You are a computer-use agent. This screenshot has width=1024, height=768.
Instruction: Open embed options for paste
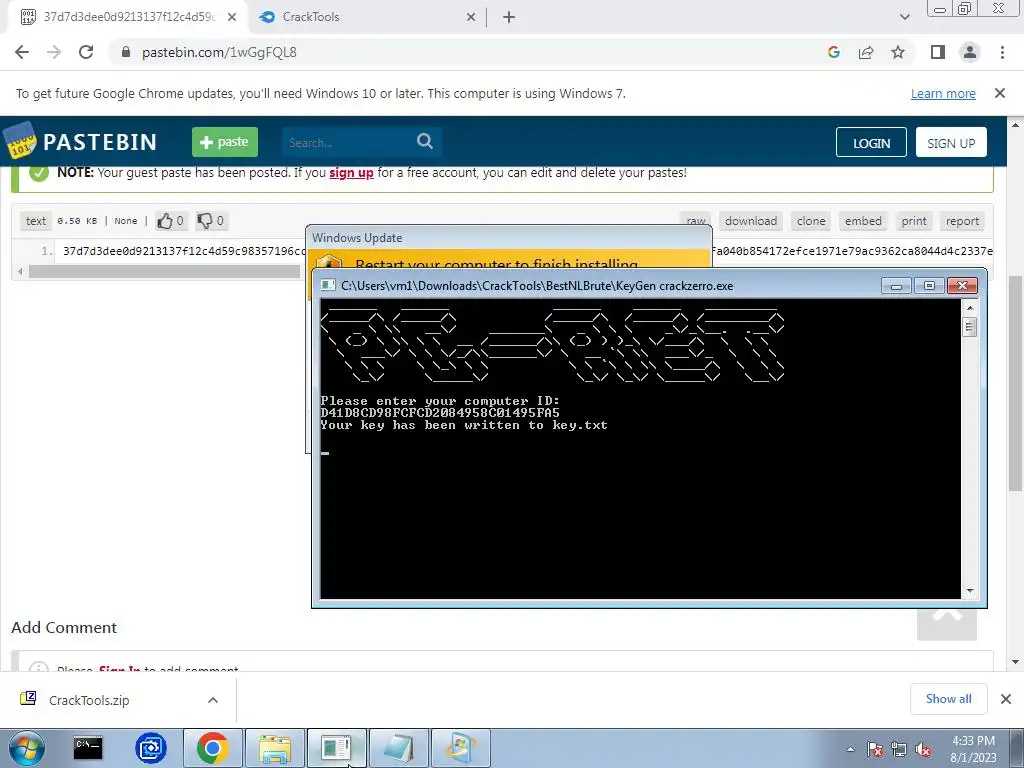[x=863, y=221]
